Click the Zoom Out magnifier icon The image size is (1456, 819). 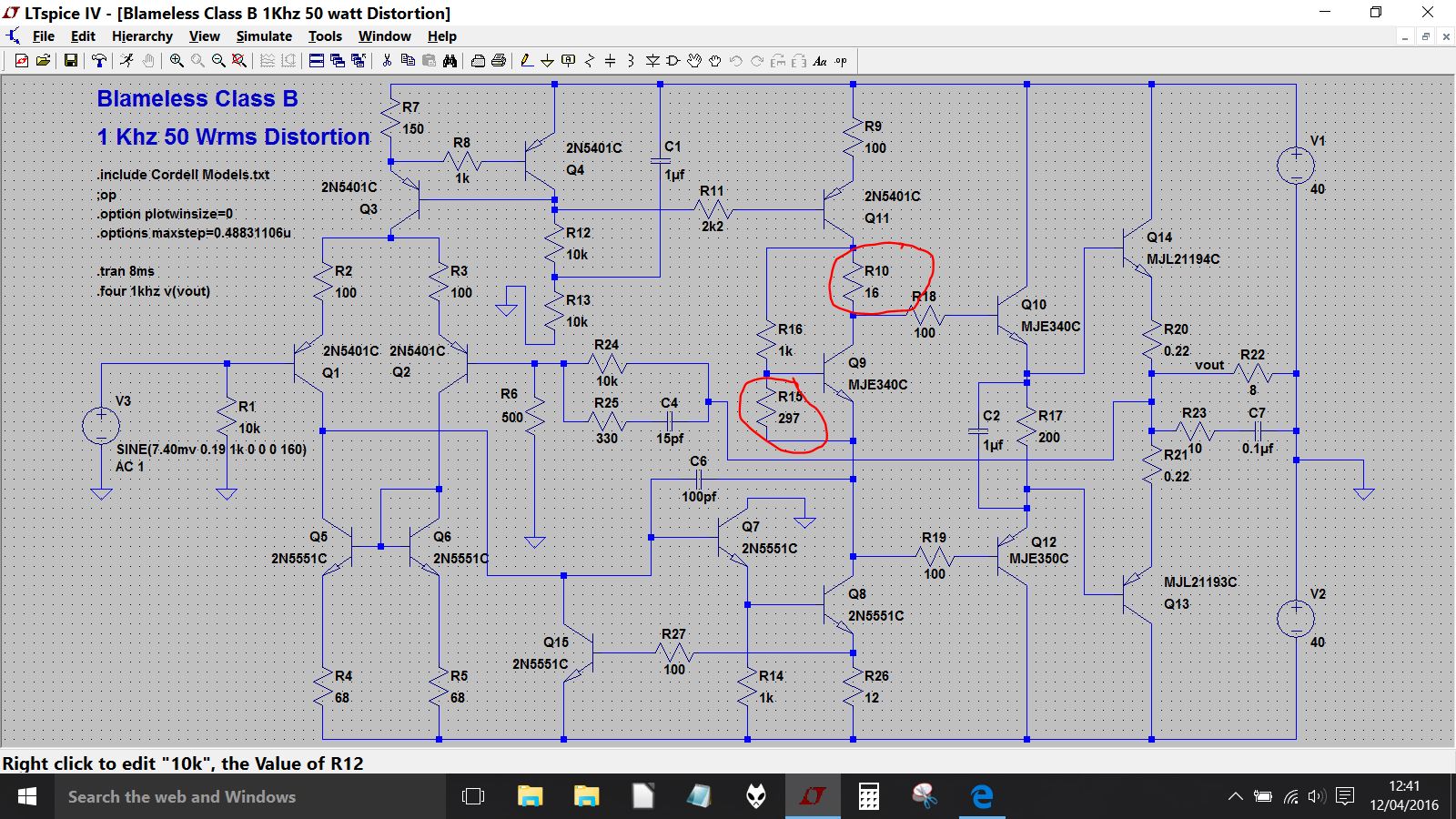(x=218, y=61)
